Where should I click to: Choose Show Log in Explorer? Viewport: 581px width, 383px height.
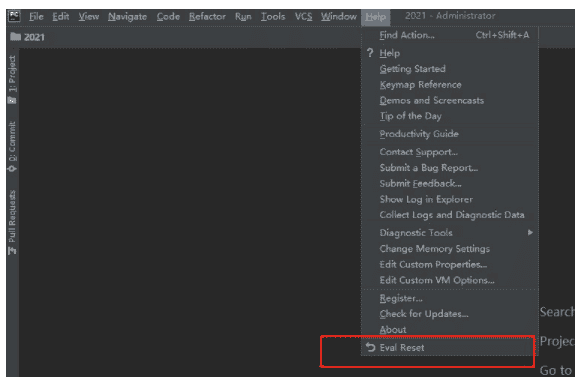[x=450, y=199]
